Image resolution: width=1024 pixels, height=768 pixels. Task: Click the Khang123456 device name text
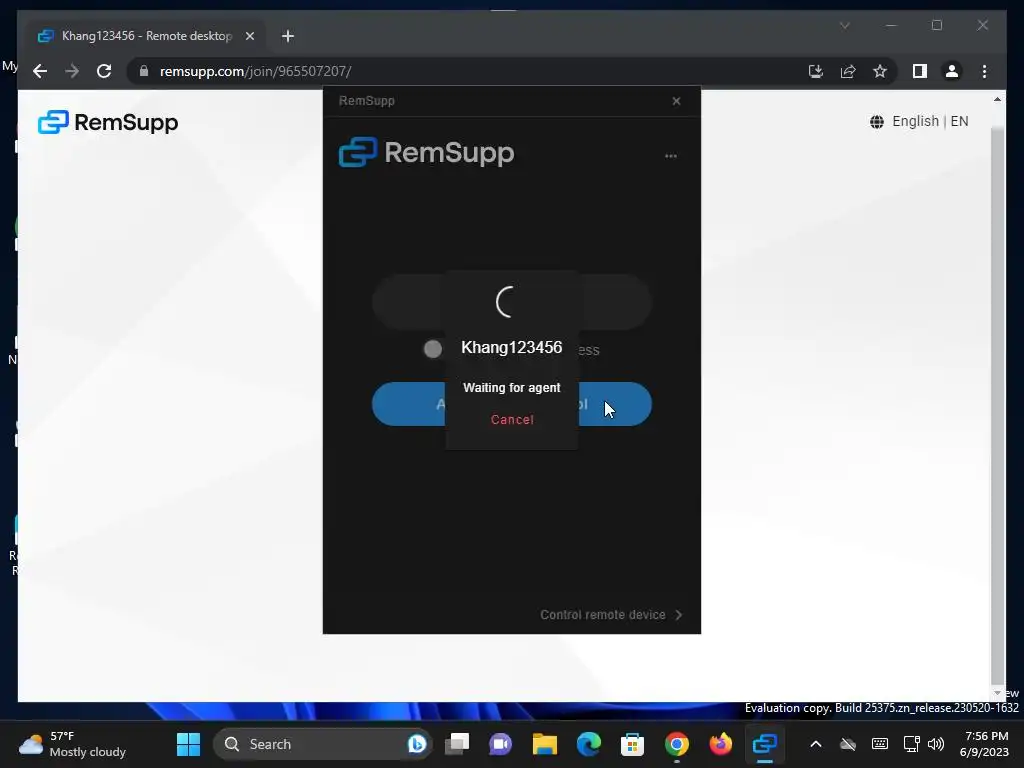pyautogui.click(x=511, y=347)
